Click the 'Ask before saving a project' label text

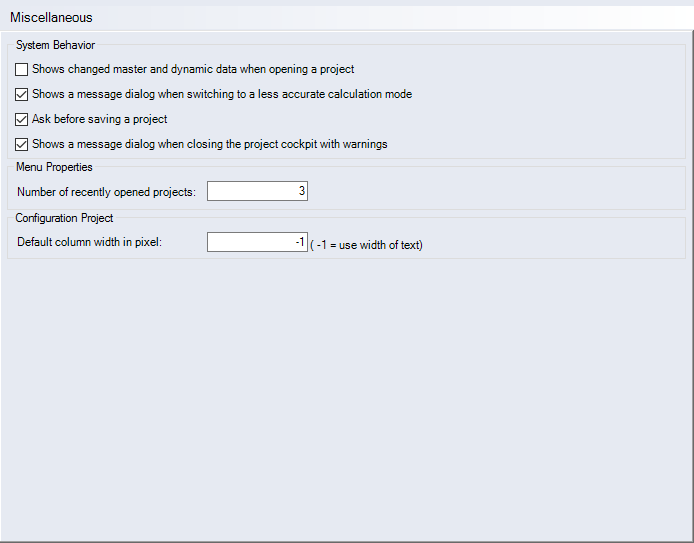[99, 119]
